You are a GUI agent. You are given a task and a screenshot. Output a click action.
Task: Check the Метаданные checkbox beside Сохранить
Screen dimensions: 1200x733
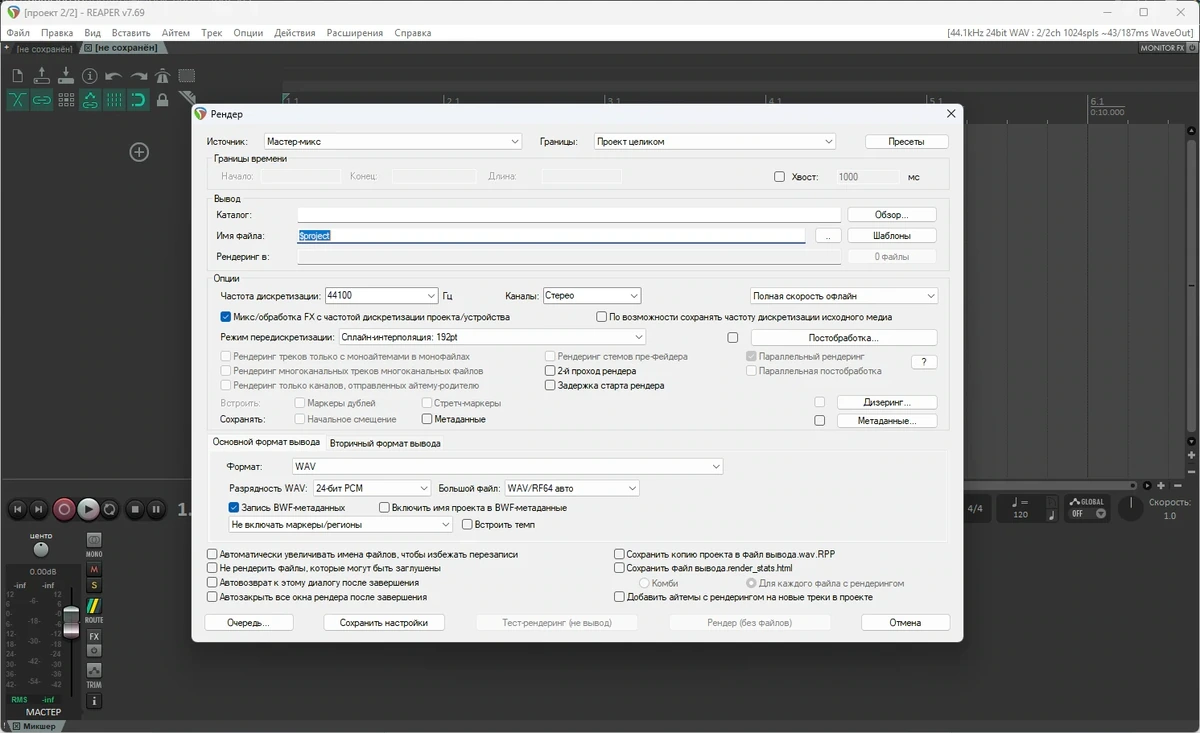pos(427,419)
